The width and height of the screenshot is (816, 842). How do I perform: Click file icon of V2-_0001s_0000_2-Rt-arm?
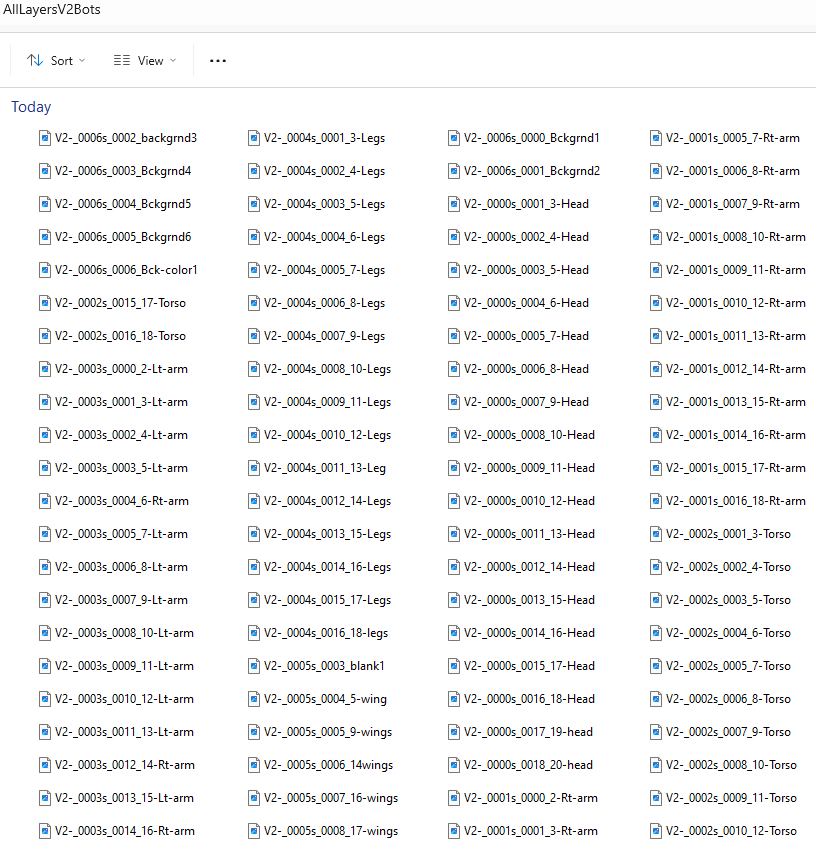454,798
